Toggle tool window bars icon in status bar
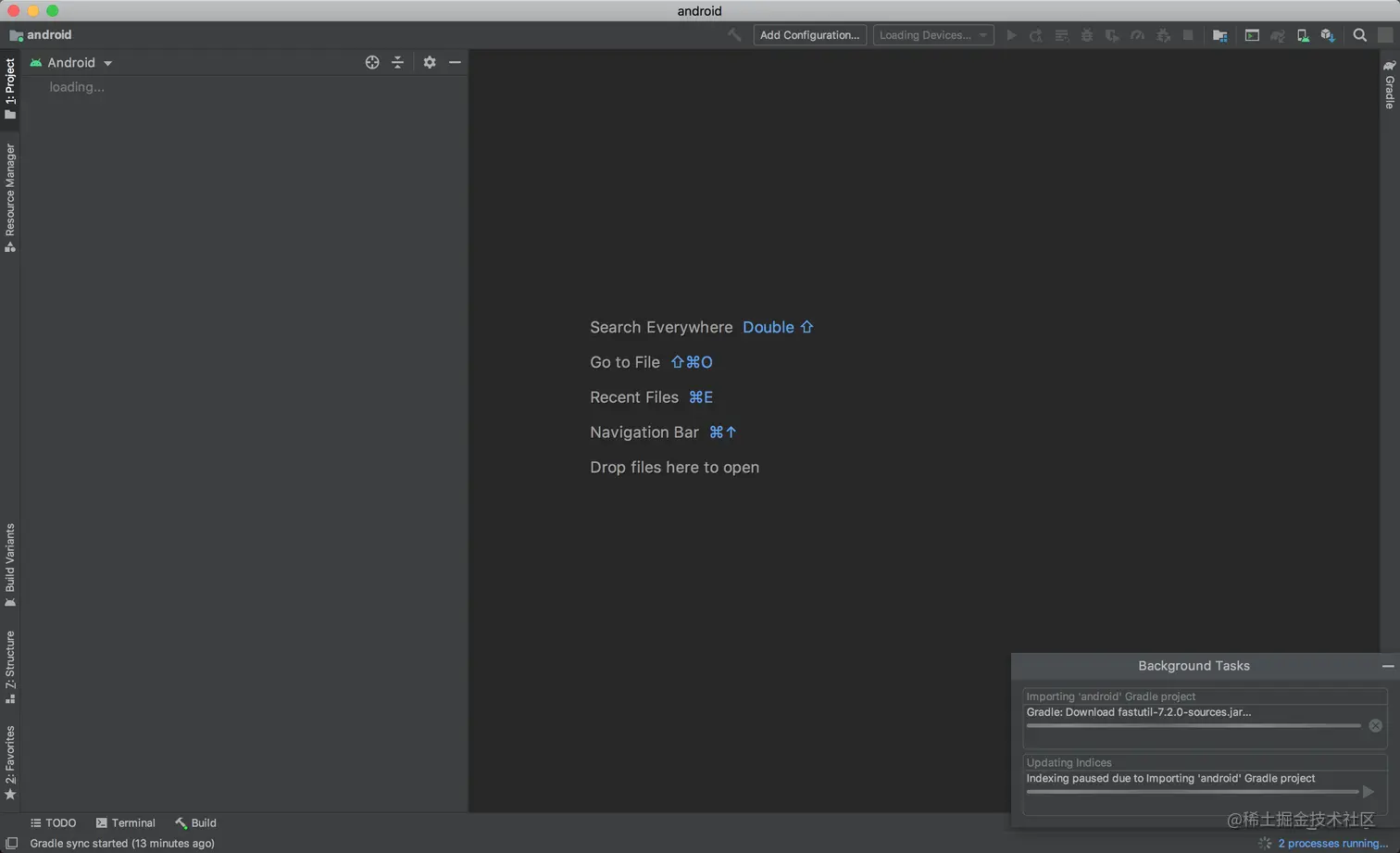1400x853 pixels. click(12, 843)
